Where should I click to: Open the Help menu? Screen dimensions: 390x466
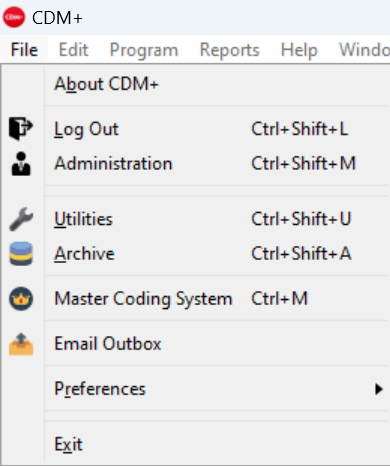pyautogui.click(x=299, y=50)
